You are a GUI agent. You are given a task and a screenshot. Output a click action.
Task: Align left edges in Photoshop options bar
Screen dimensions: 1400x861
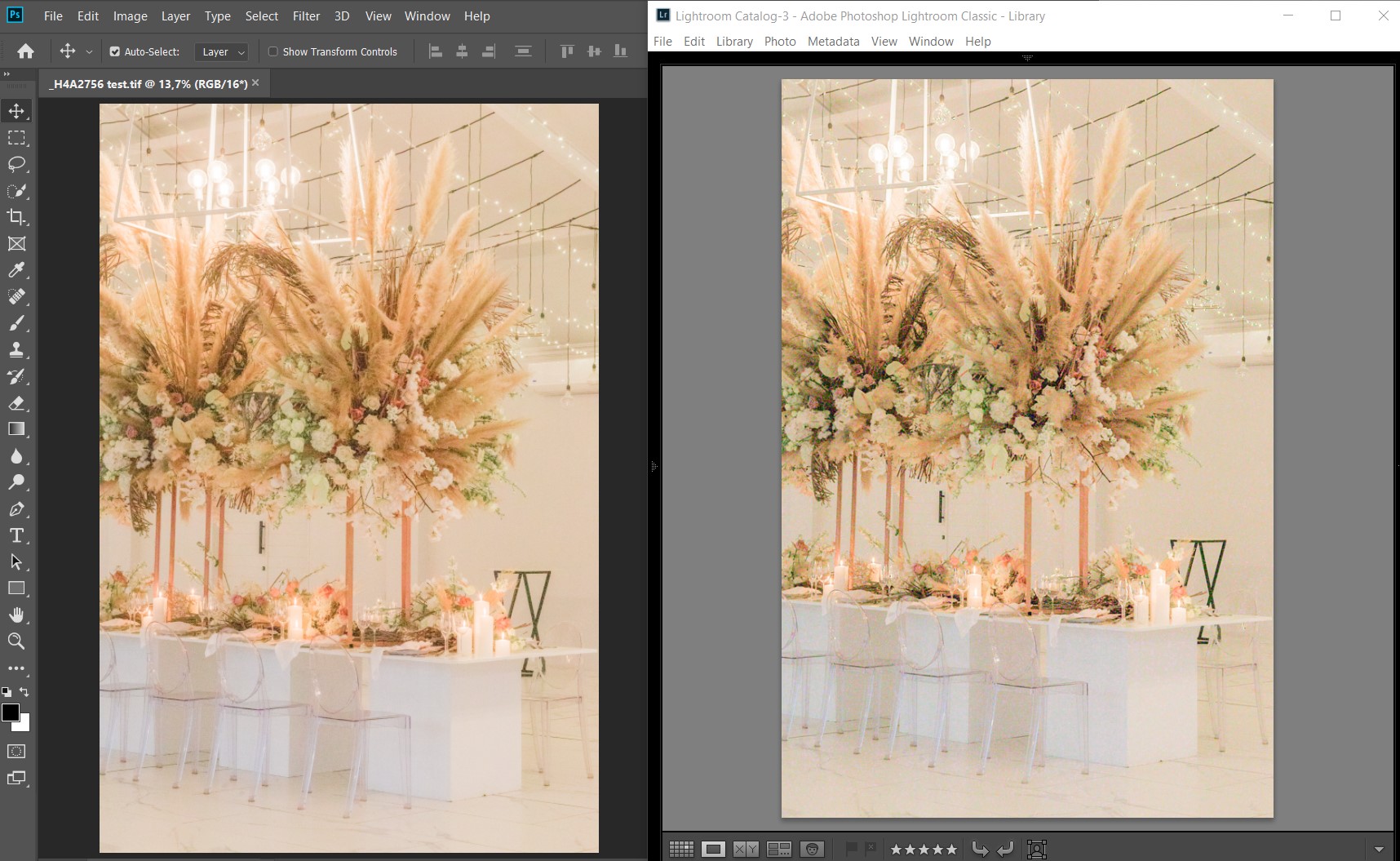click(436, 51)
